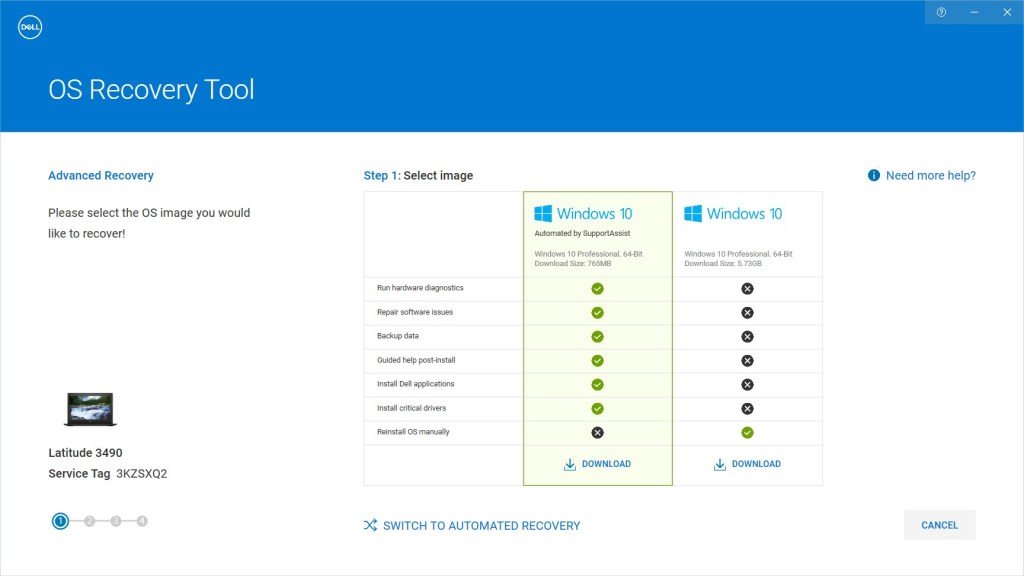Open the Need more help link
1024x576 pixels.
pyautogui.click(x=930, y=175)
